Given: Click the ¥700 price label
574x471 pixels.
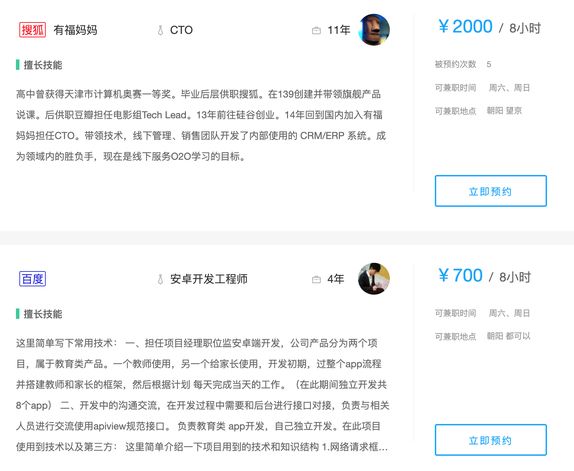Looking at the screenshot, I should [461, 276].
